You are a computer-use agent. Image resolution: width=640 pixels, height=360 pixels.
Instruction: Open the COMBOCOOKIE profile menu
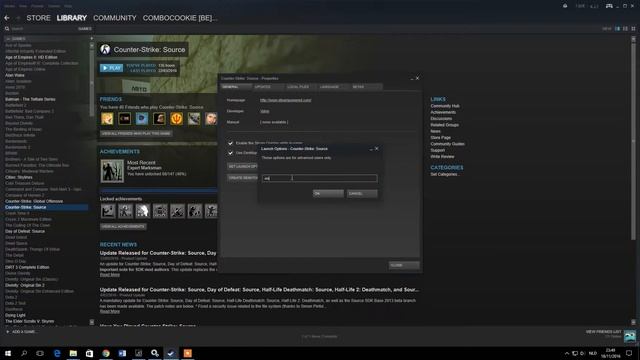(x=180, y=18)
